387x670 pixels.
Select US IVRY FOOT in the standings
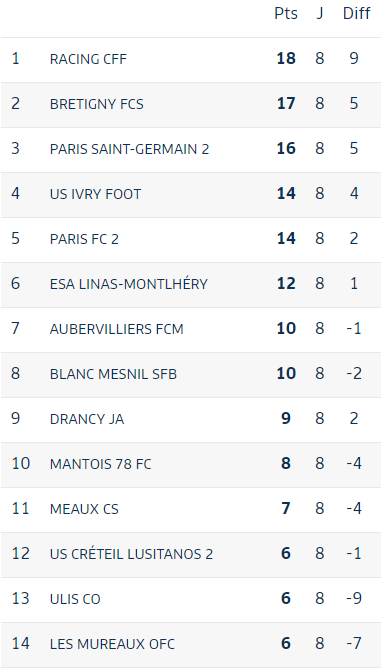95,194
